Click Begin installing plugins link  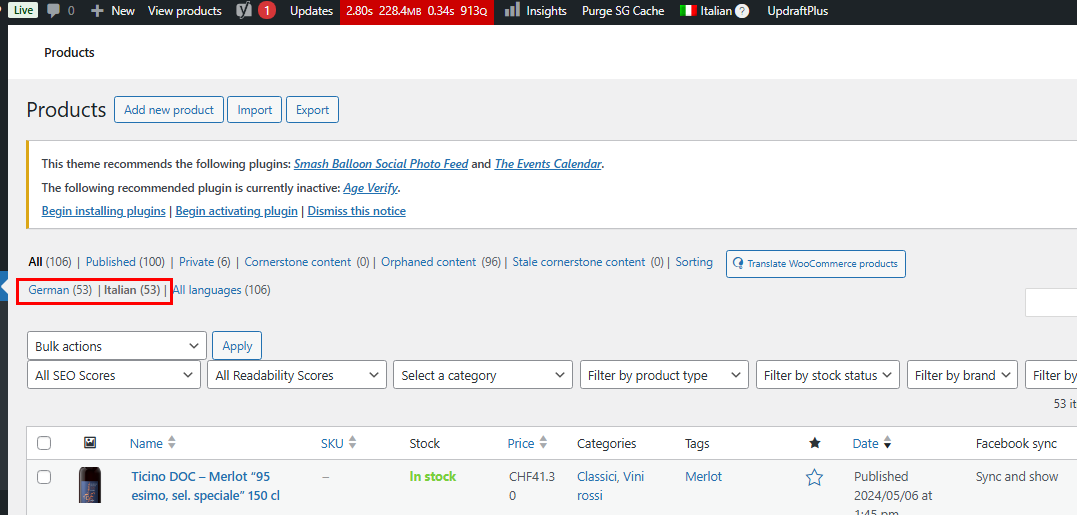click(104, 211)
